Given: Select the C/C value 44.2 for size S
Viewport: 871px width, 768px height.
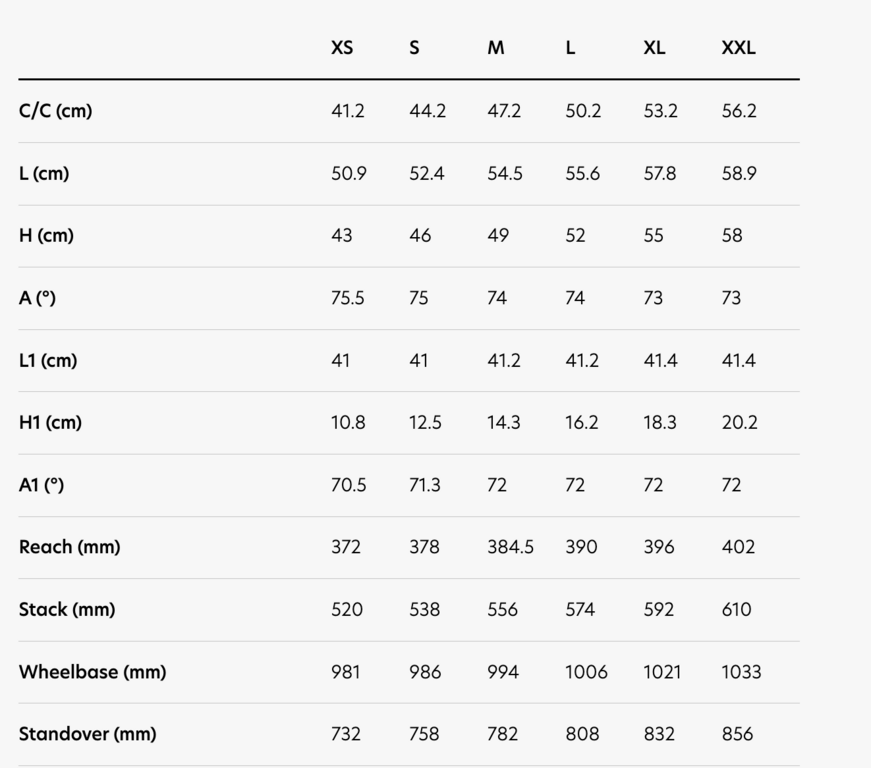Looking at the screenshot, I should coord(427,111).
